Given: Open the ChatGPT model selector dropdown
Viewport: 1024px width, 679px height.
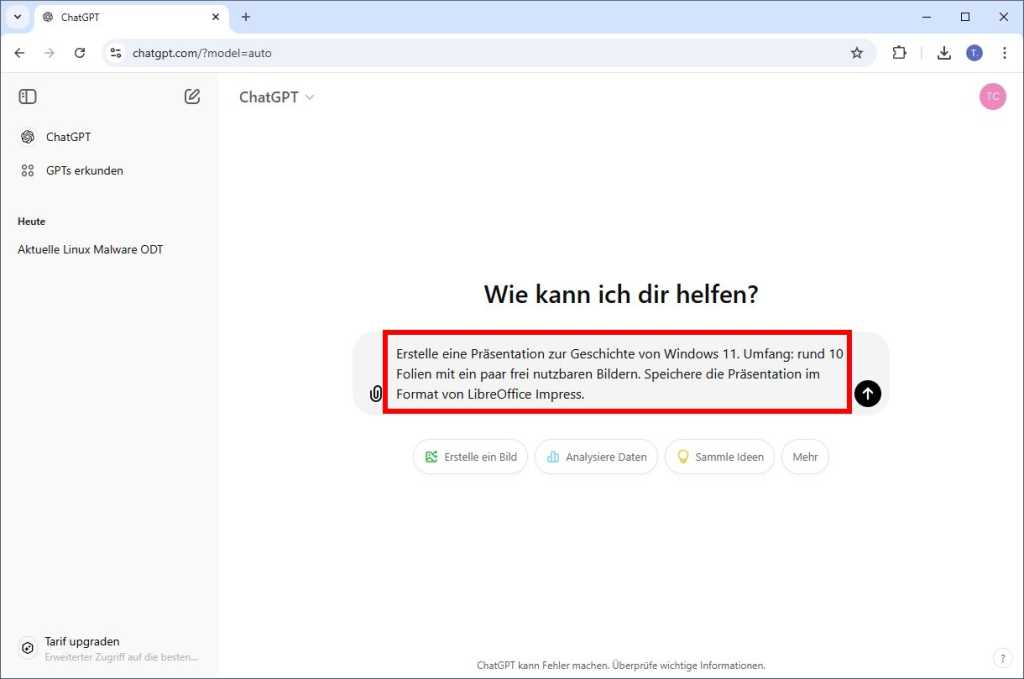Looking at the screenshot, I should pos(277,97).
